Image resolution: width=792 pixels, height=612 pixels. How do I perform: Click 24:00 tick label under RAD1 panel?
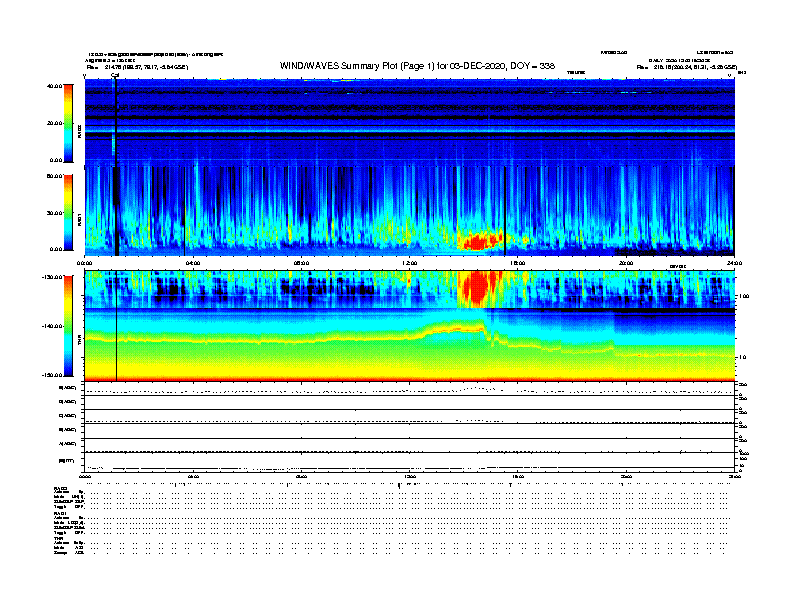(734, 263)
